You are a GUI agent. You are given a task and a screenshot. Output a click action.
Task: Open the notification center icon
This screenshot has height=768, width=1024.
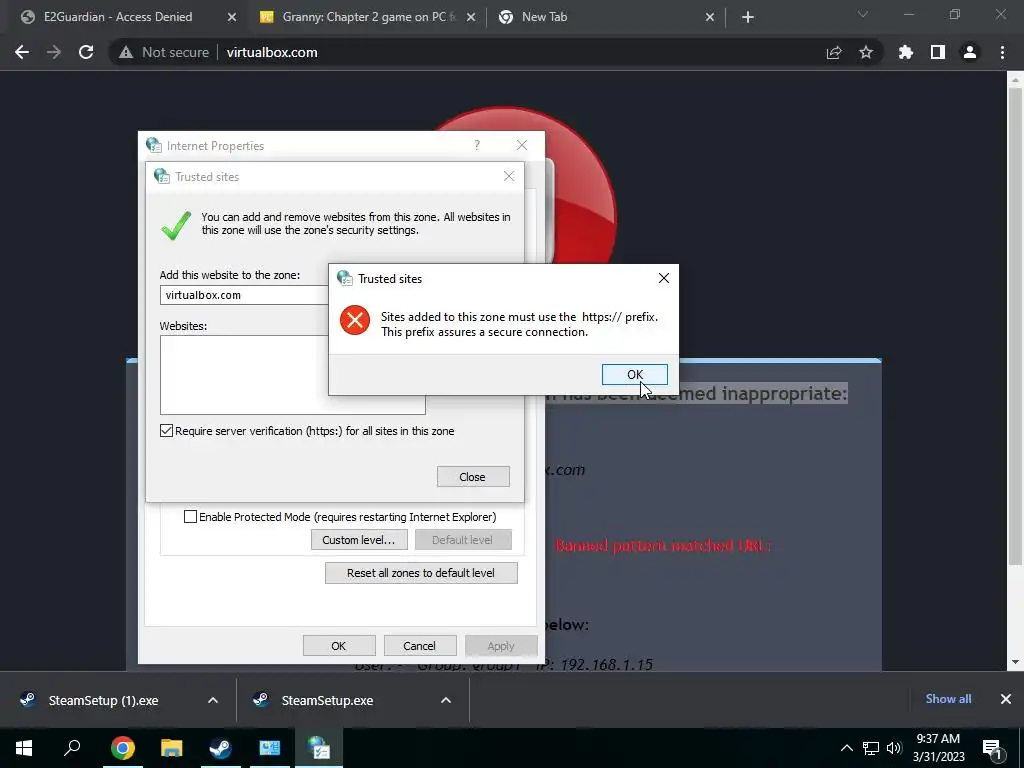point(991,748)
